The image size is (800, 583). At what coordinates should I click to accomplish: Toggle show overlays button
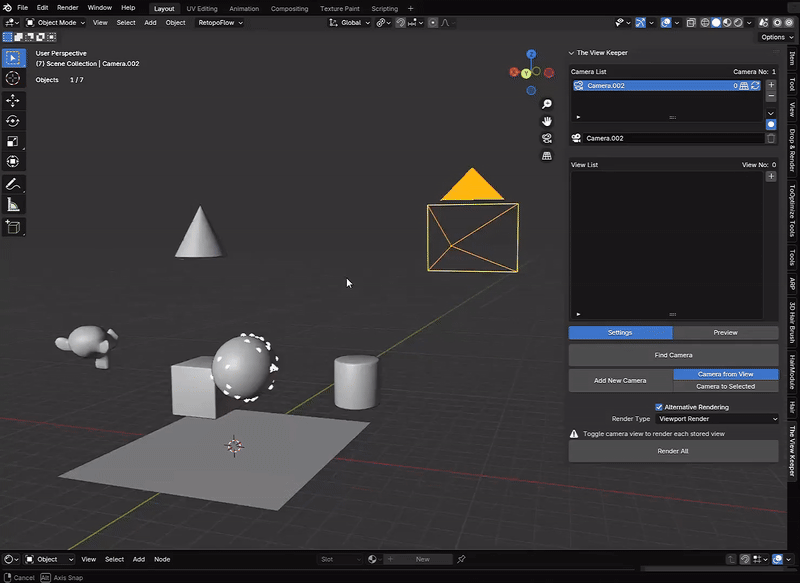pyautogui.click(x=666, y=22)
